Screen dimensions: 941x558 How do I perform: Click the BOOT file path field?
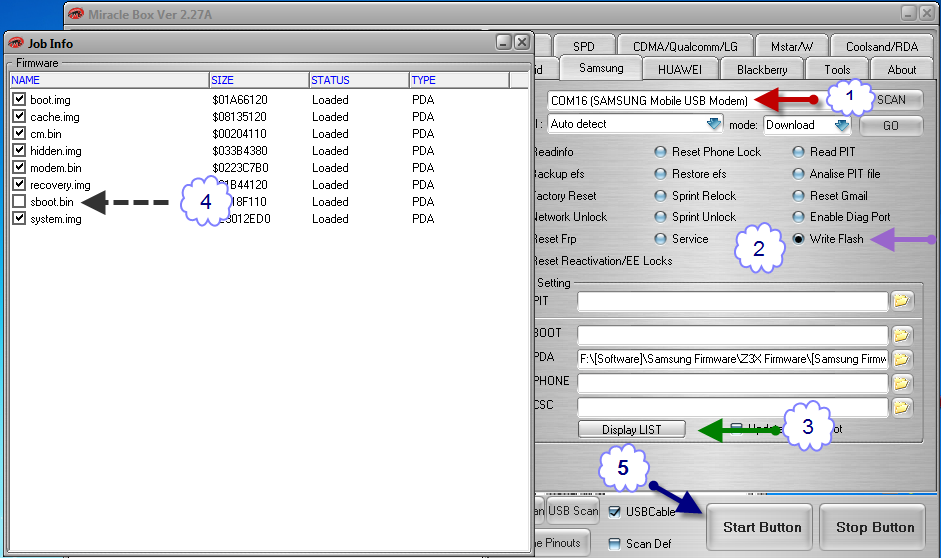point(732,335)
